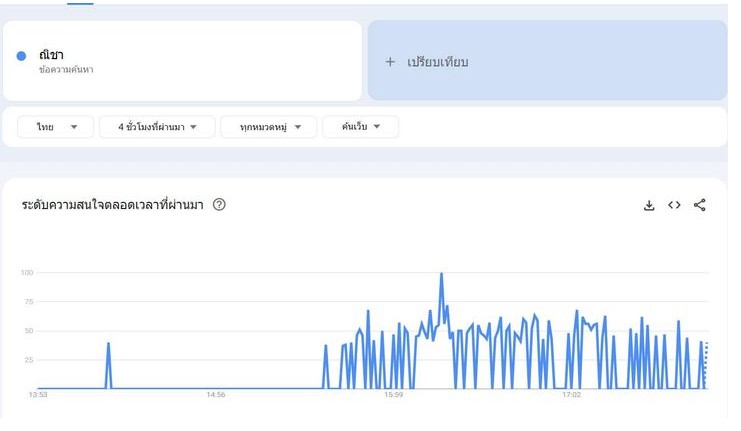
Task: Click the ข้อความค้นหา subtitle under ณิชา
Action: coord(66,71)
